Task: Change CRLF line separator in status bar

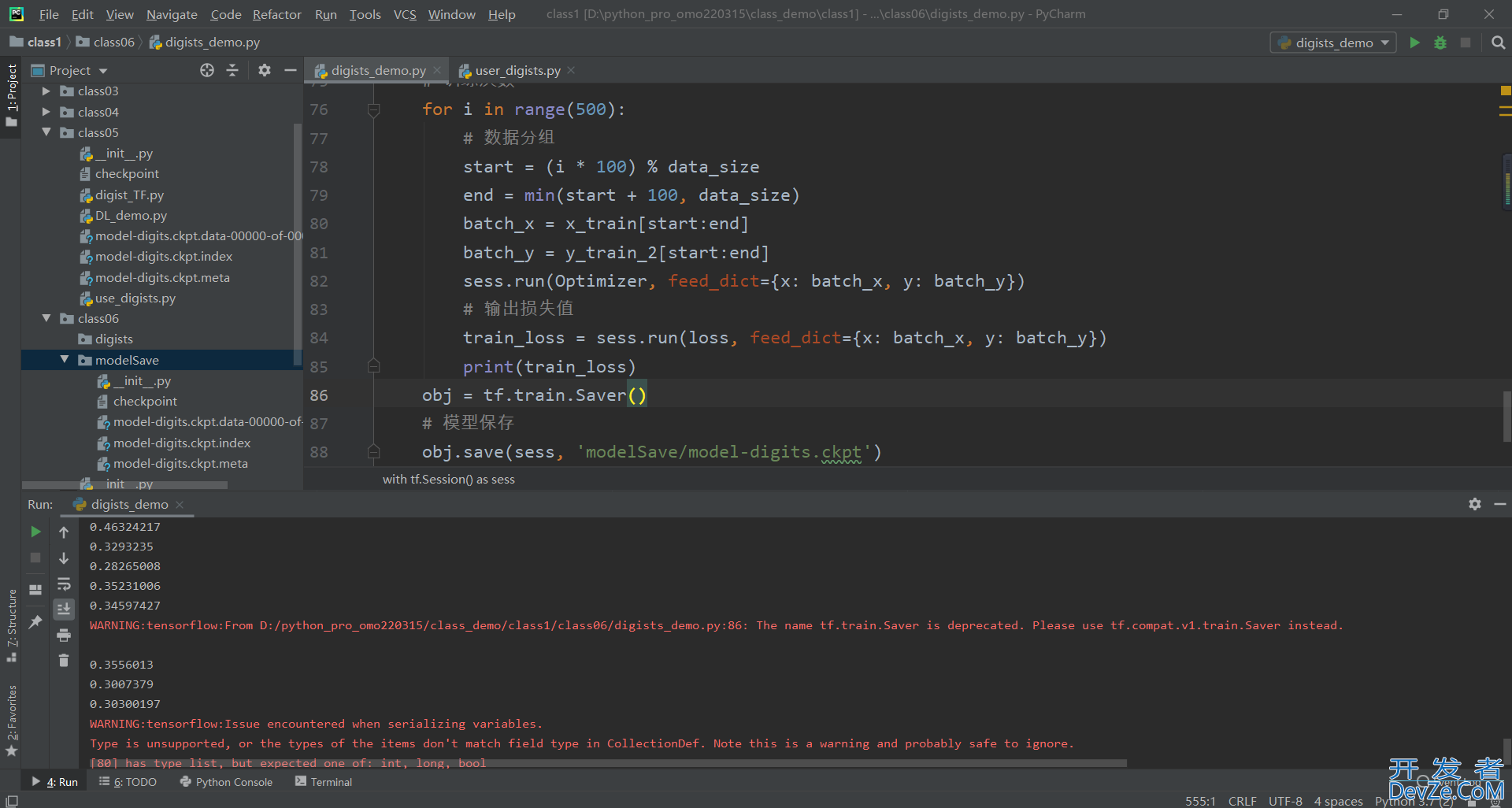Action: [x=1242, y=801]
